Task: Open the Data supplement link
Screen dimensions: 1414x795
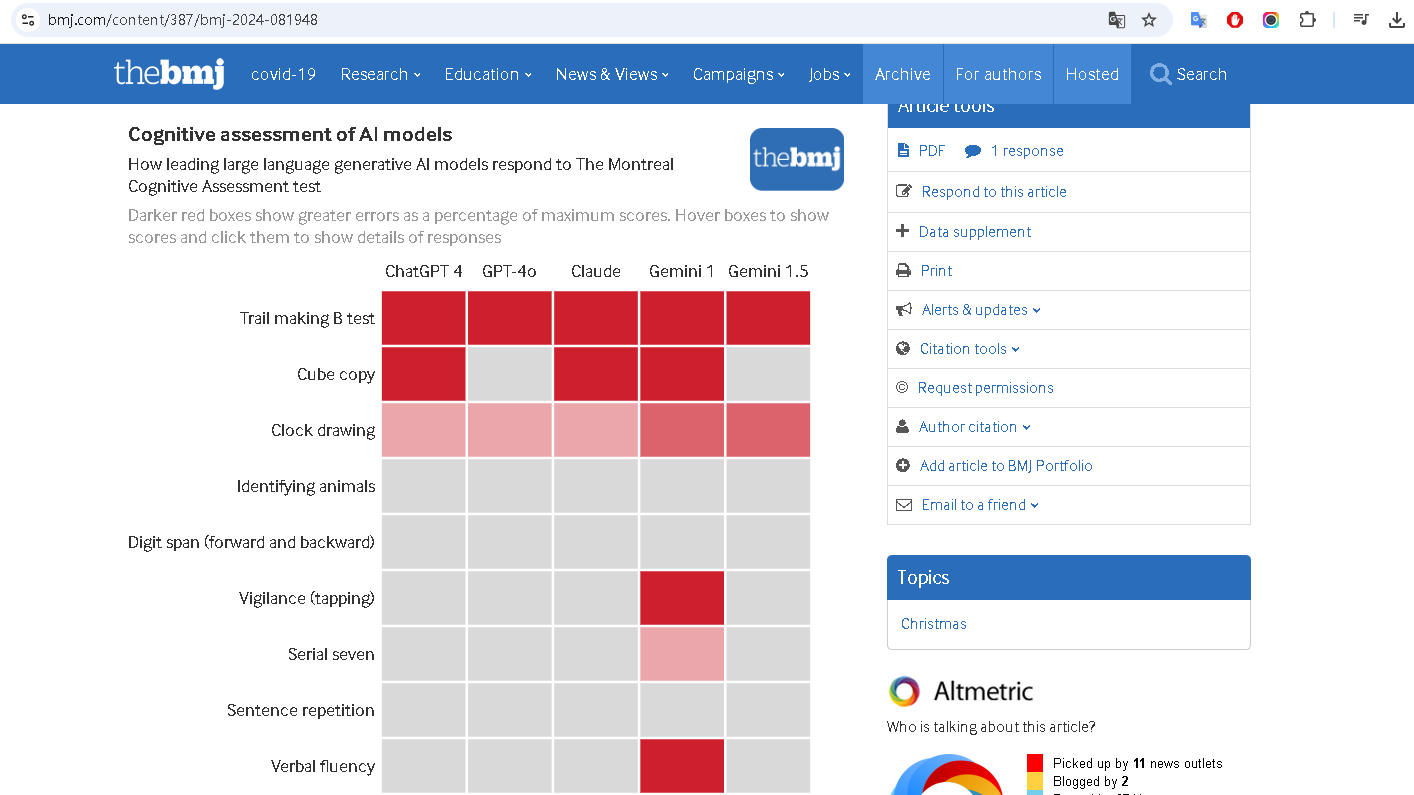Action: coord(975,232)
